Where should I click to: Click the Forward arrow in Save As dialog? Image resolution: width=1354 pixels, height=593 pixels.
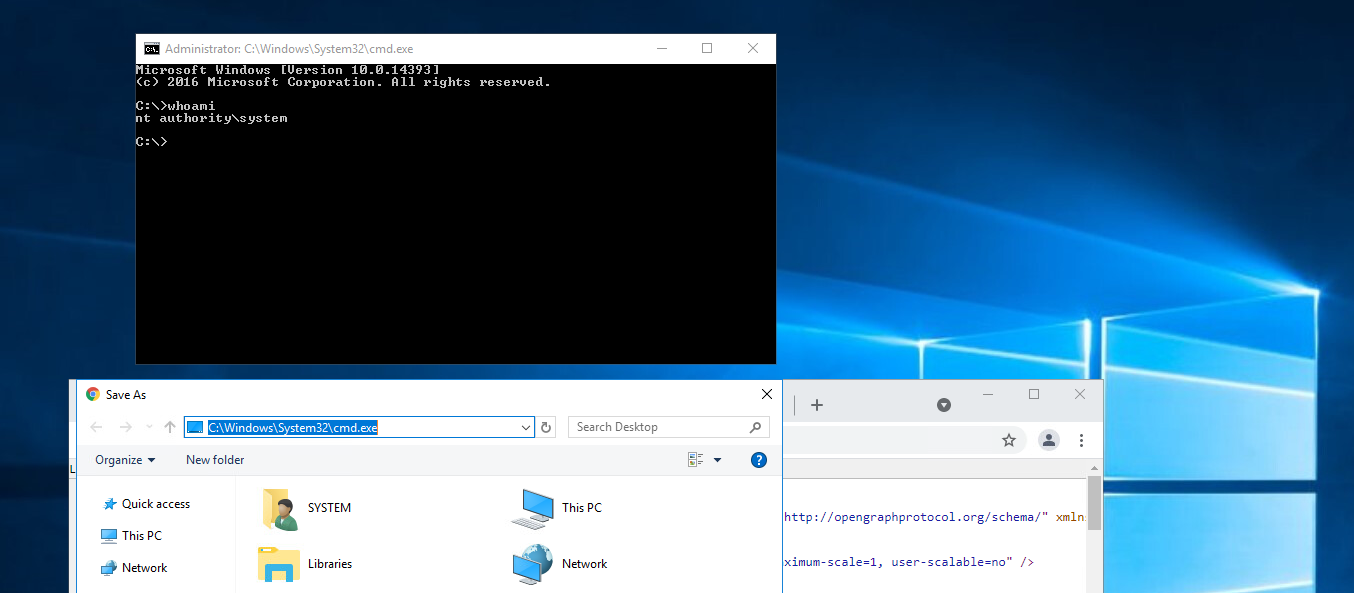[x=125, y=427]
